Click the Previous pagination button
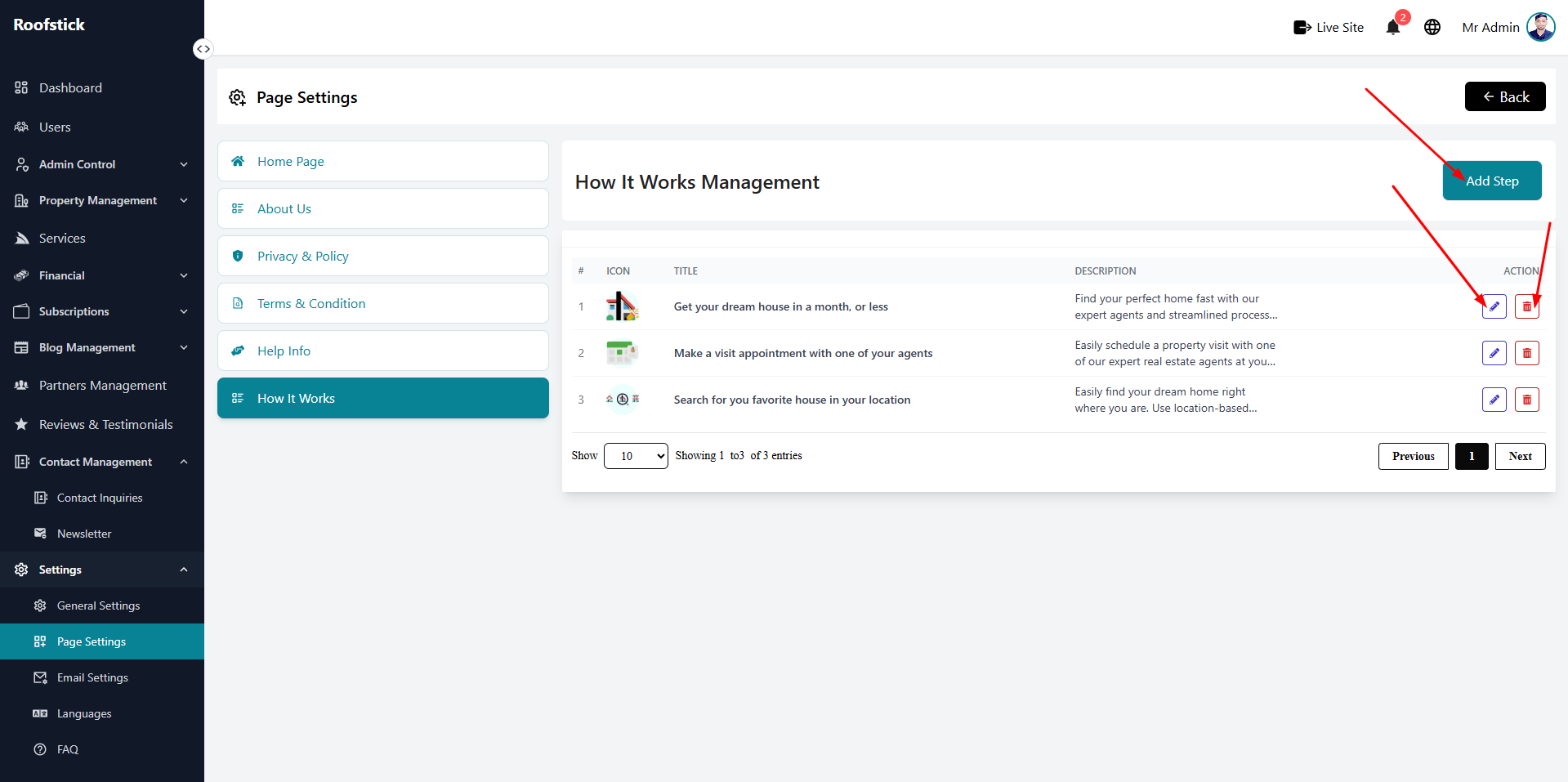 pos(1413,456)
